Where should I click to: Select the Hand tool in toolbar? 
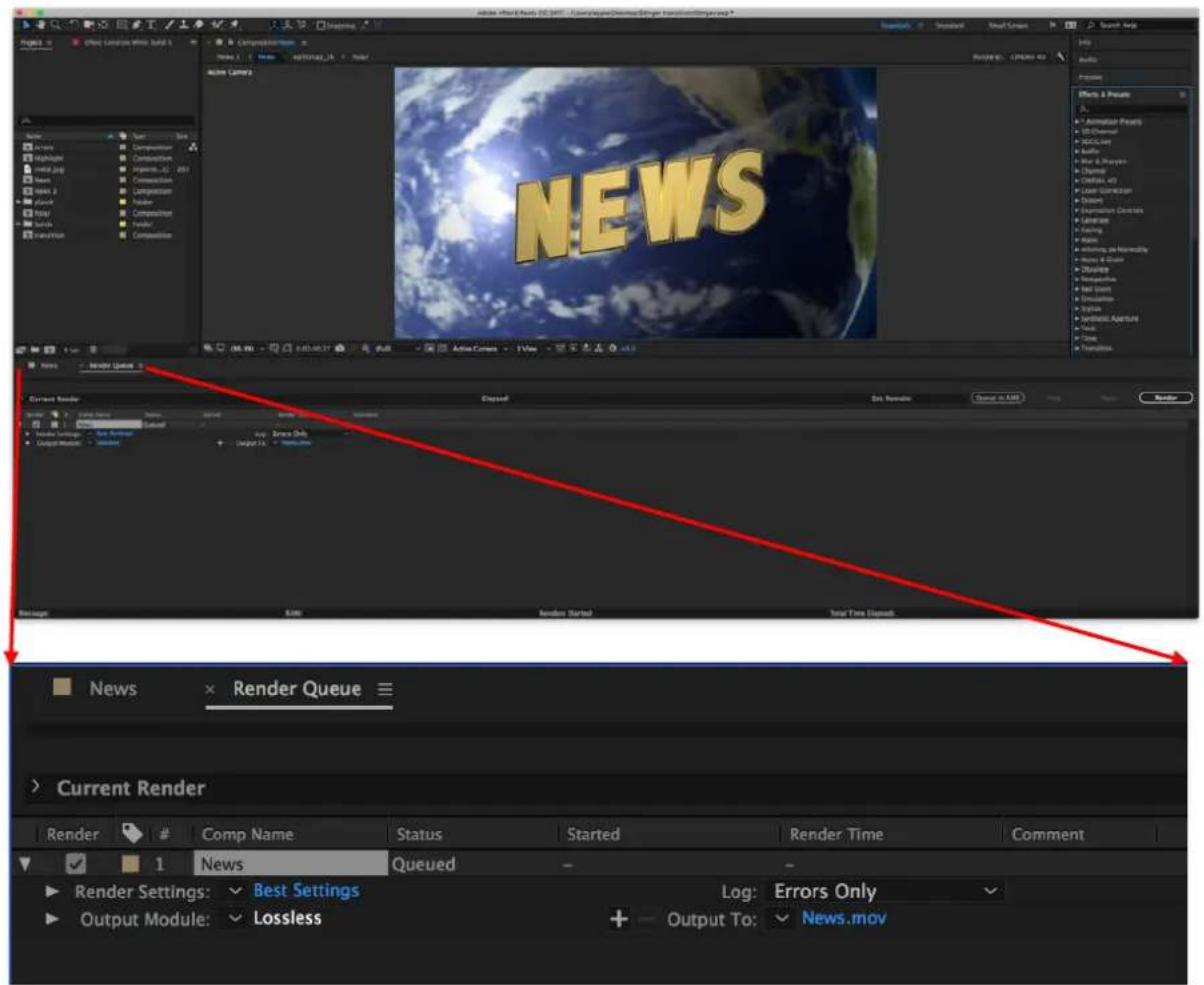coord(42,25)
